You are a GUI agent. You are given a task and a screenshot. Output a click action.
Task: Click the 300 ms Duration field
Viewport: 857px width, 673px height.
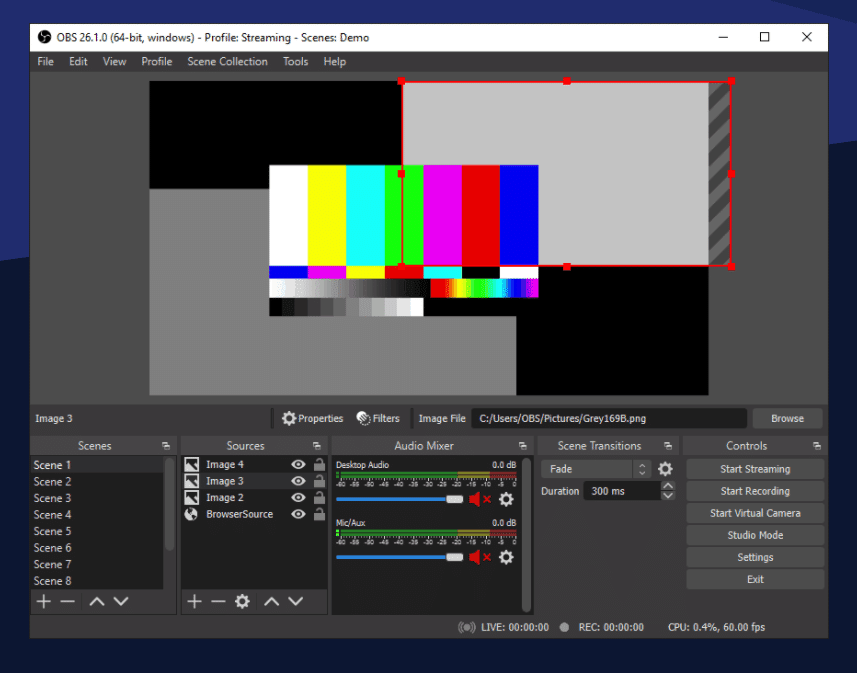click(622, 491)
